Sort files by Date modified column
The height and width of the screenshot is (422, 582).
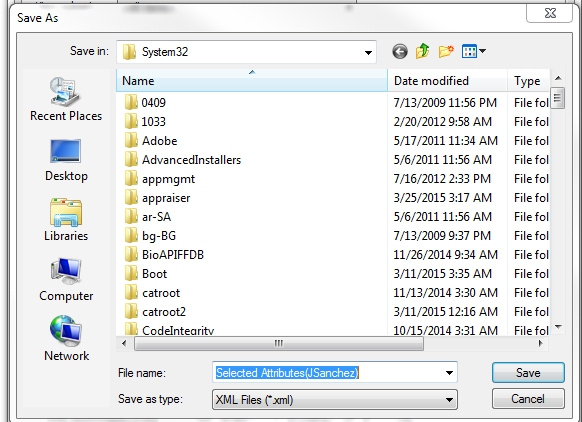(447, 81)
